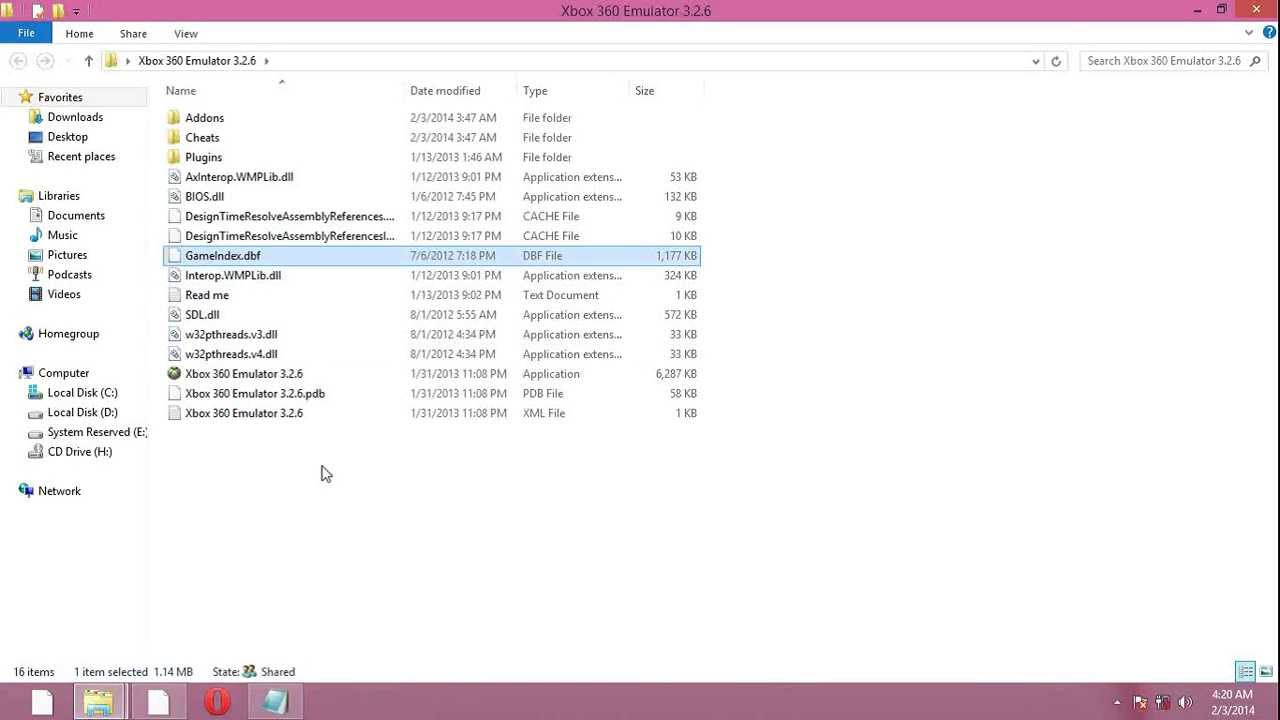This screenshot has width=1280, height=720.
Task: Open Downloads in Favorites
Action: [x=75, y=117]
